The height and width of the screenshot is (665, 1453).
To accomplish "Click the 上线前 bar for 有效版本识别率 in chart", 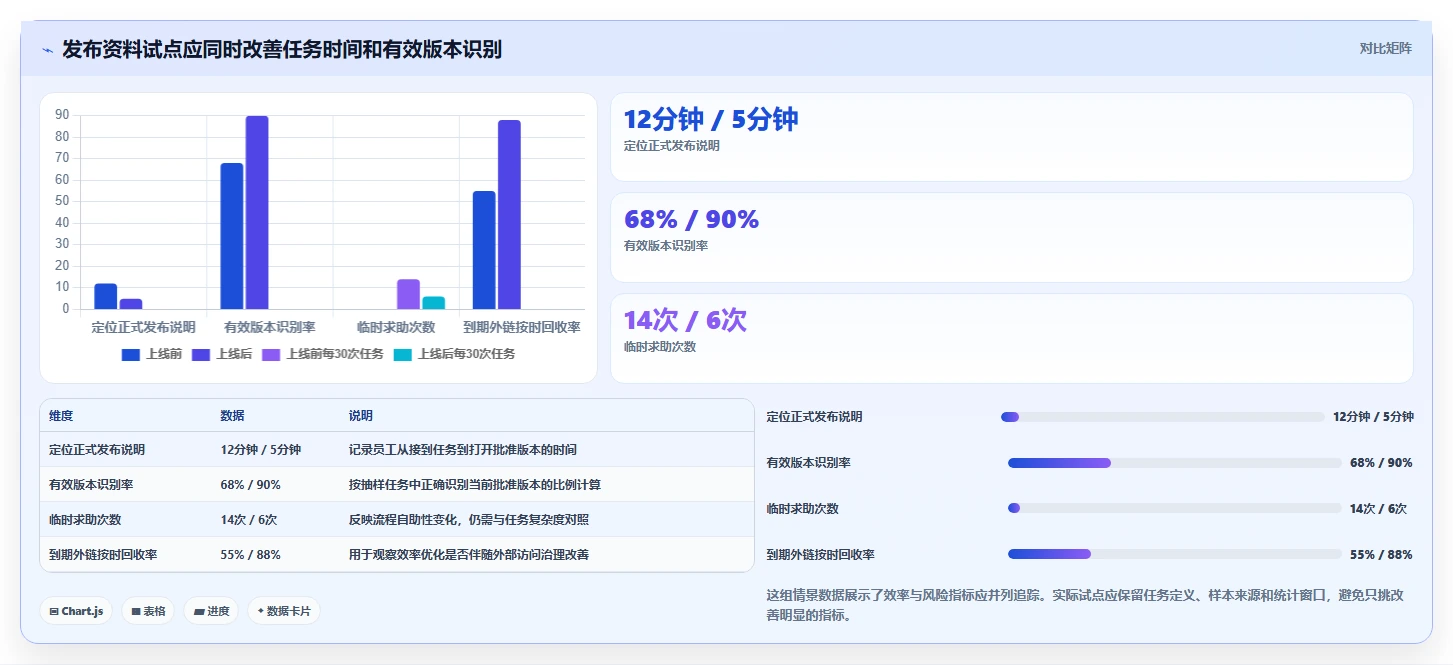I will point(232,236).
